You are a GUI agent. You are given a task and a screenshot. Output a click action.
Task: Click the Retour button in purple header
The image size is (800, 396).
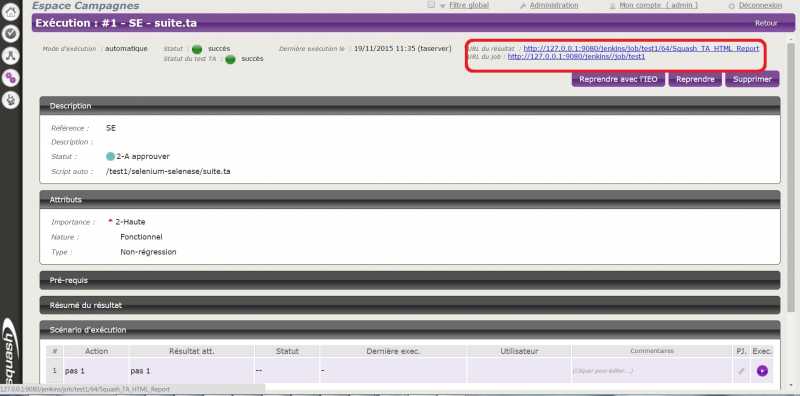click(x=766, y=23)
